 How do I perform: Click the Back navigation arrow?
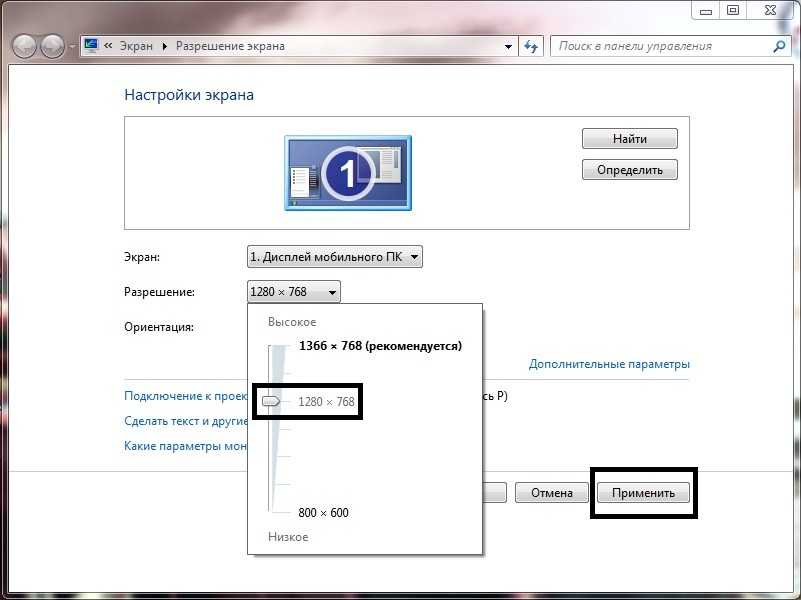(25, 46)
